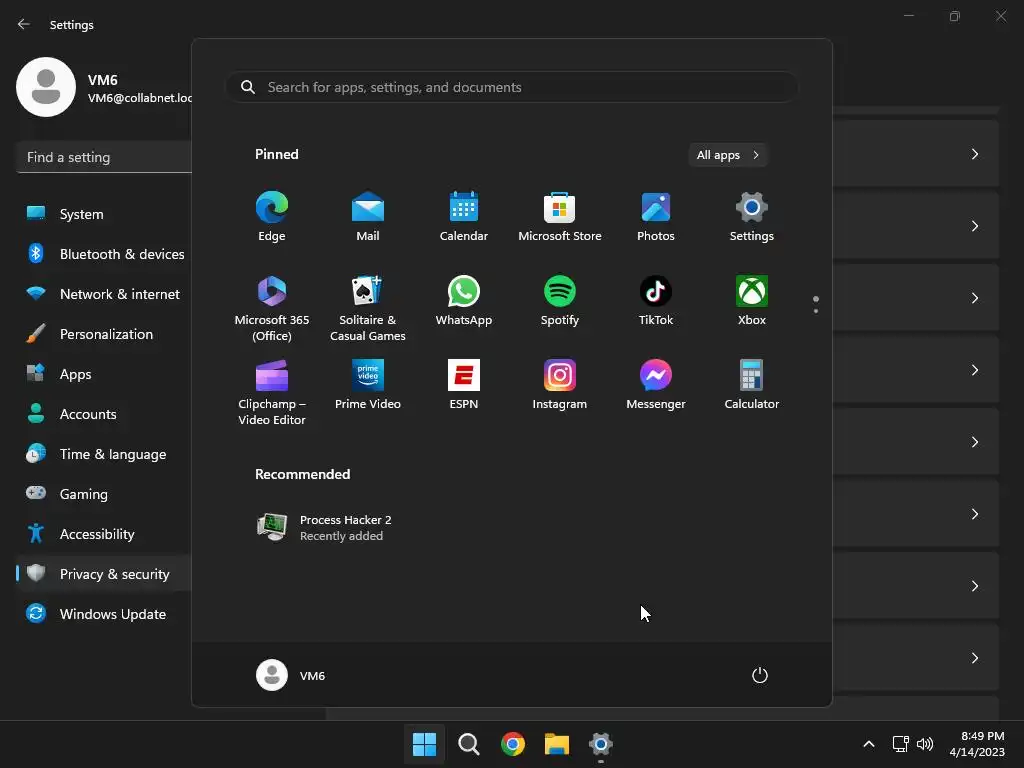Open Clipchamp Video Editor

tap(272, 392)
